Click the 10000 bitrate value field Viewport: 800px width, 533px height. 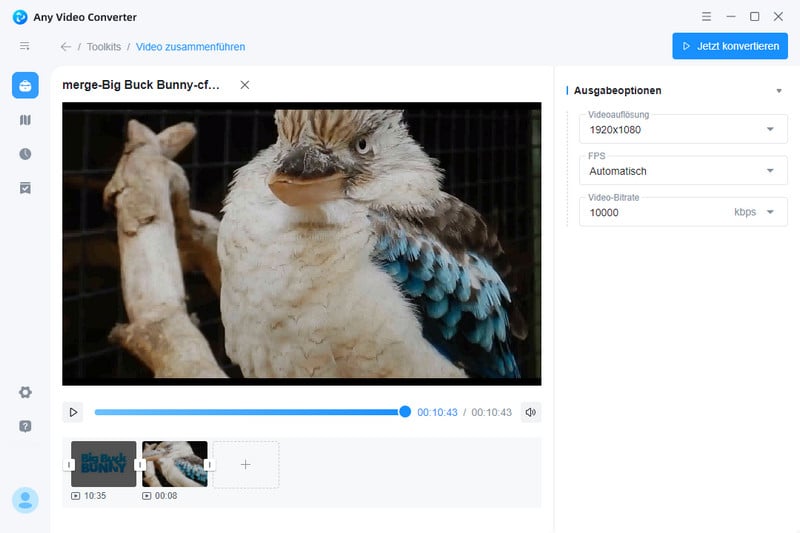(x=604, y=213)
